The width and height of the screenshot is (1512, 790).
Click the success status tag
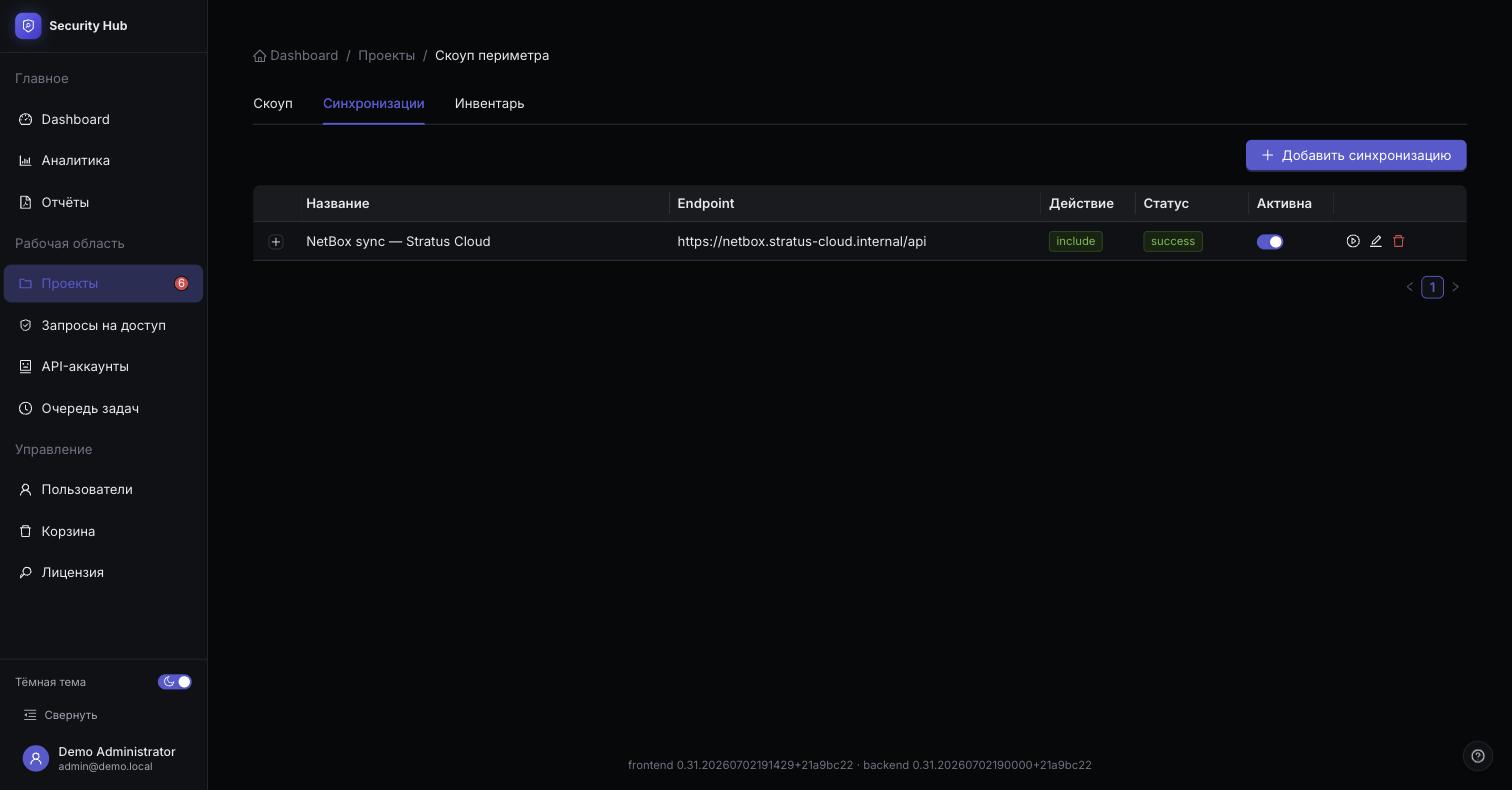click(x=1173, y=241)
